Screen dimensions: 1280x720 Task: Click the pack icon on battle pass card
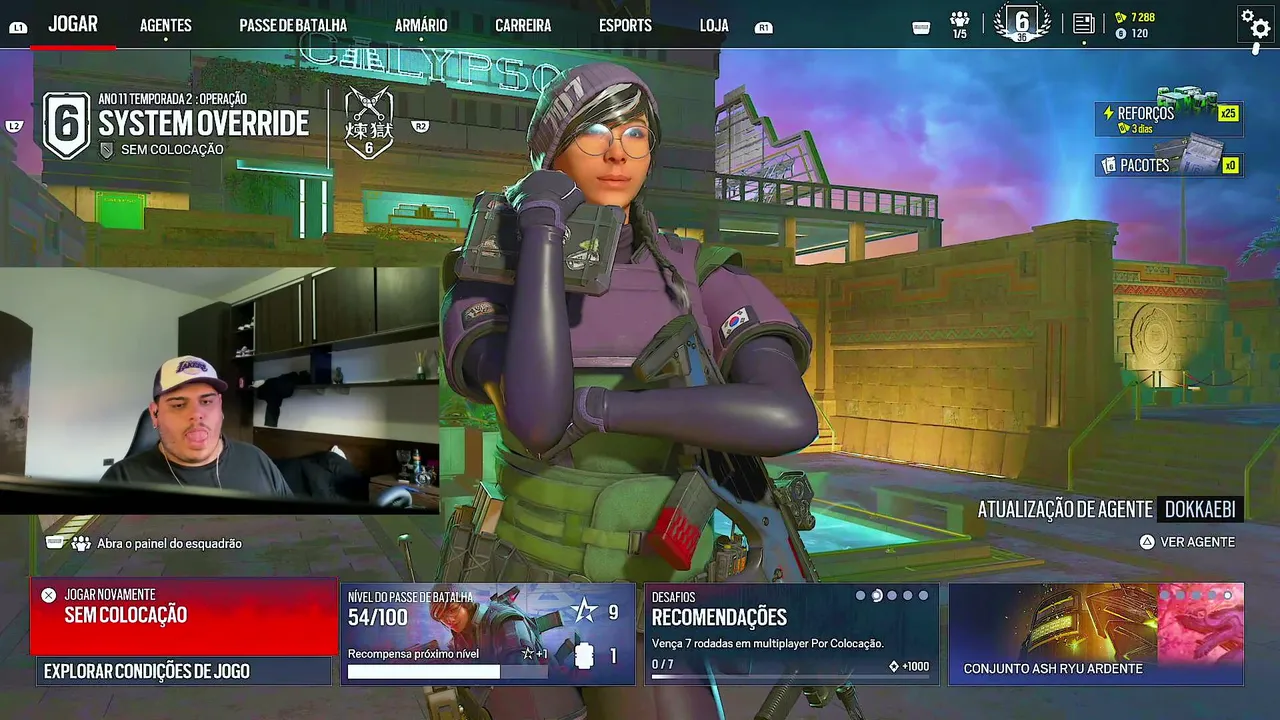[x=585, y=656]
